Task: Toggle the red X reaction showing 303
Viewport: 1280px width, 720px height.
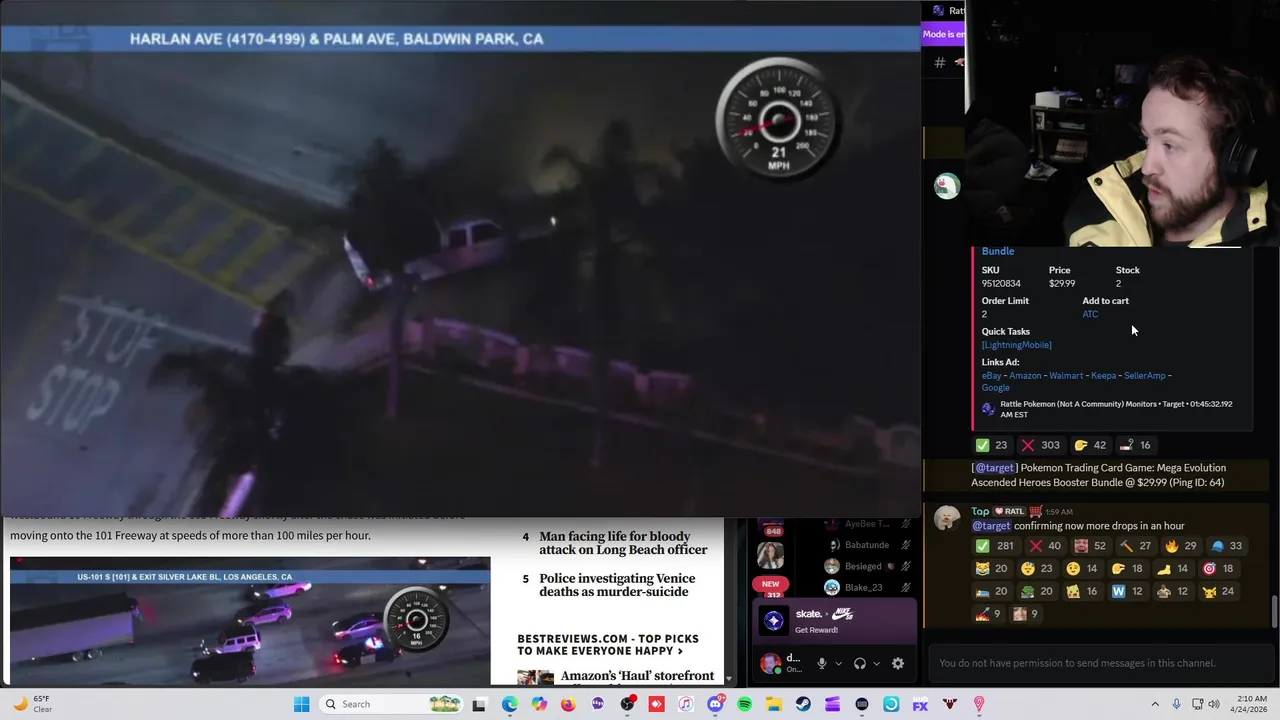Action: [x=1040, y=445]
